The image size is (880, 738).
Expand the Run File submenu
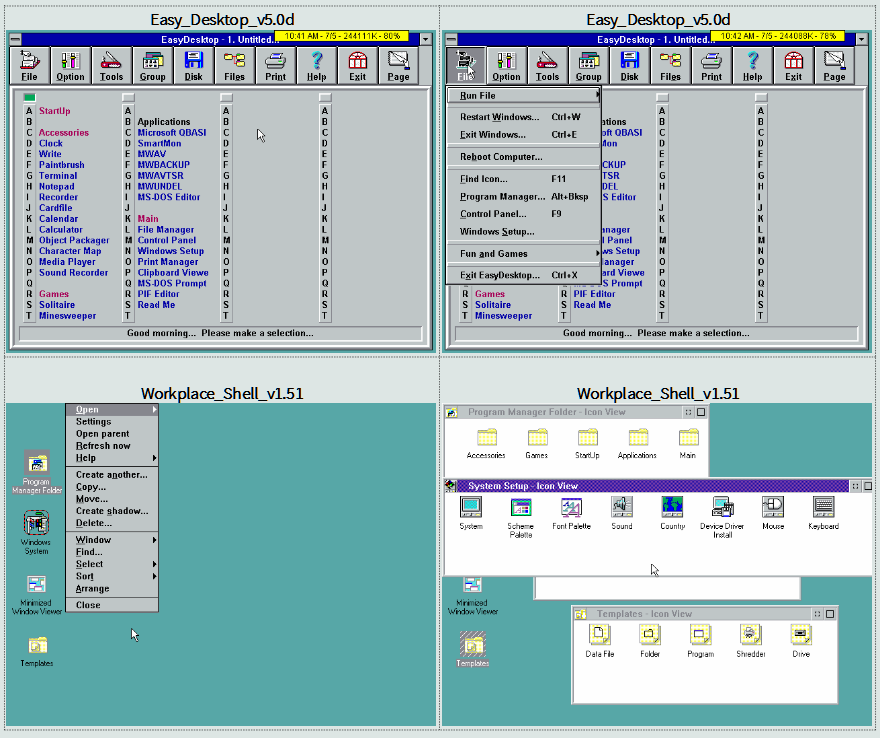[x=524, y=95]
